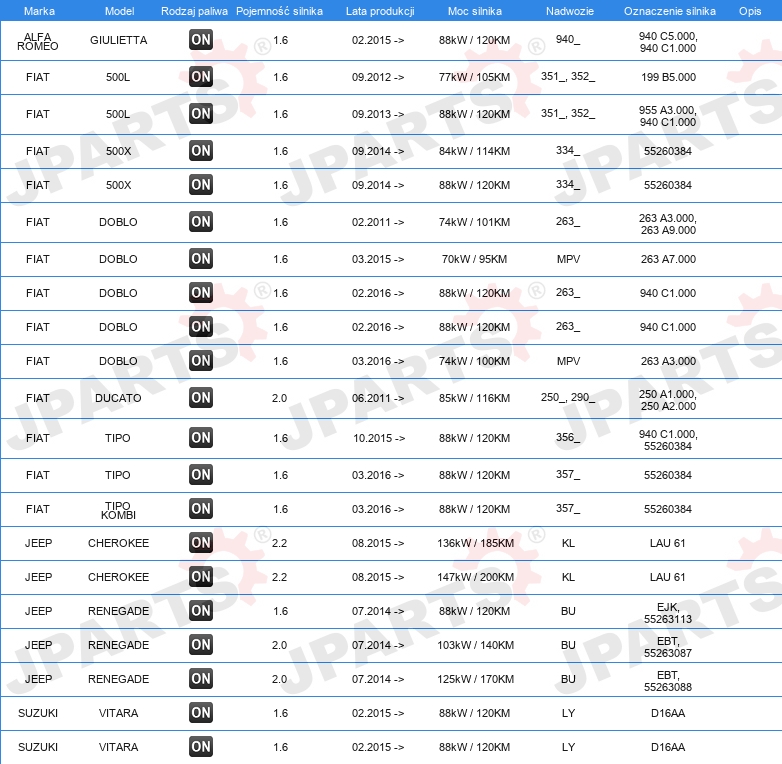The width and height of the screenshot is (782, 764).
Task: Click engine code EJK, 55263113
Action: coord(668,613)
